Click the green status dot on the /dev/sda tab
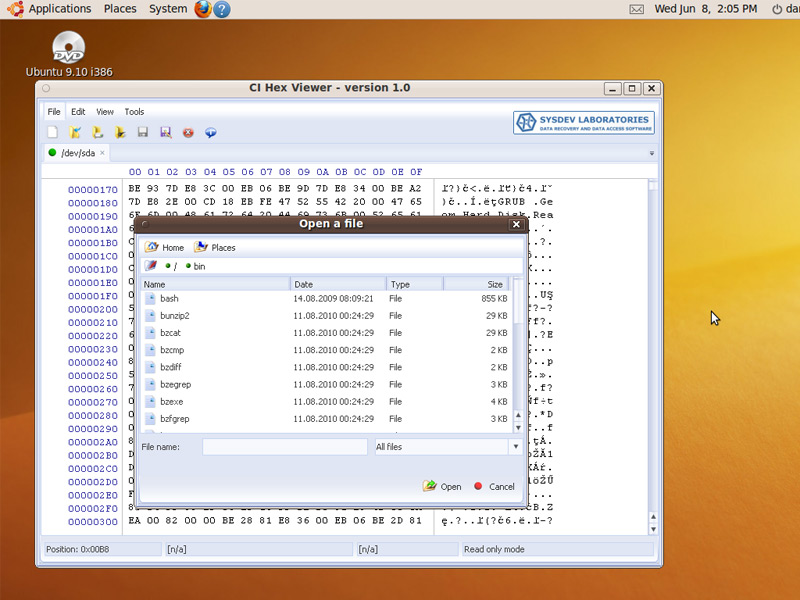The height and width of the screenshot is (600, 800). 51,154
